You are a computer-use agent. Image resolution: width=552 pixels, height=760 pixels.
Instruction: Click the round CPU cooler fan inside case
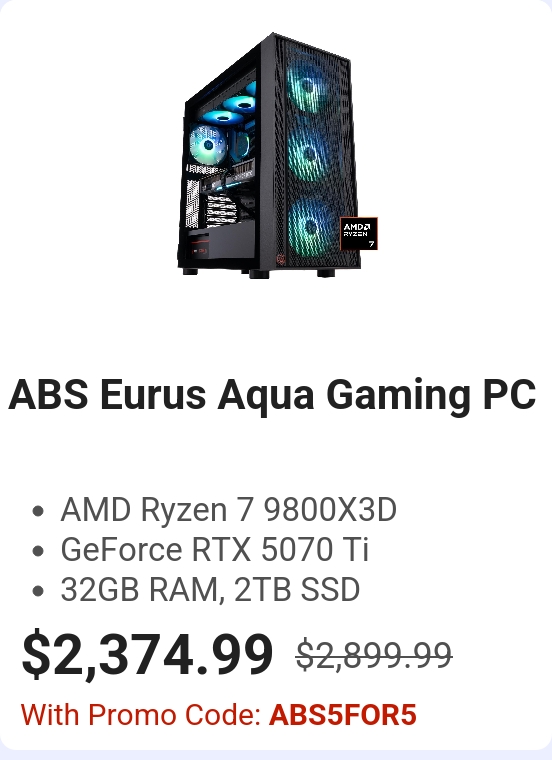[208, 144]
